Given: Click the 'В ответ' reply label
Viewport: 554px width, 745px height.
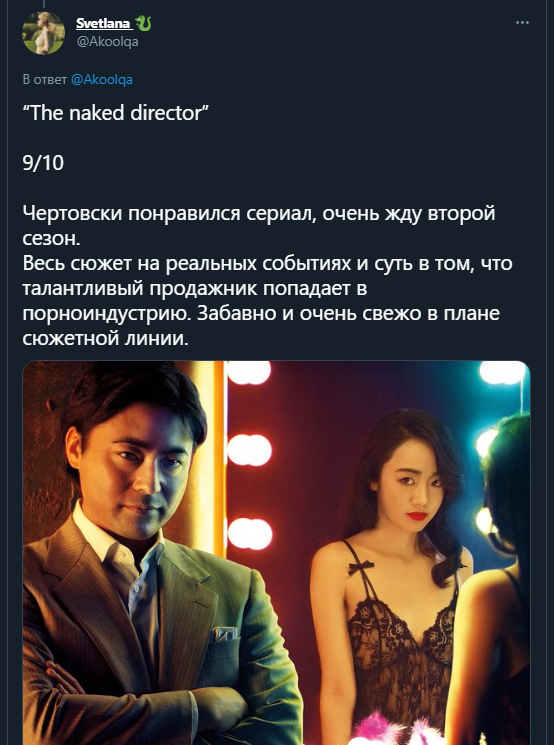Looking at the screenshot, I should (x=45, y=79).
